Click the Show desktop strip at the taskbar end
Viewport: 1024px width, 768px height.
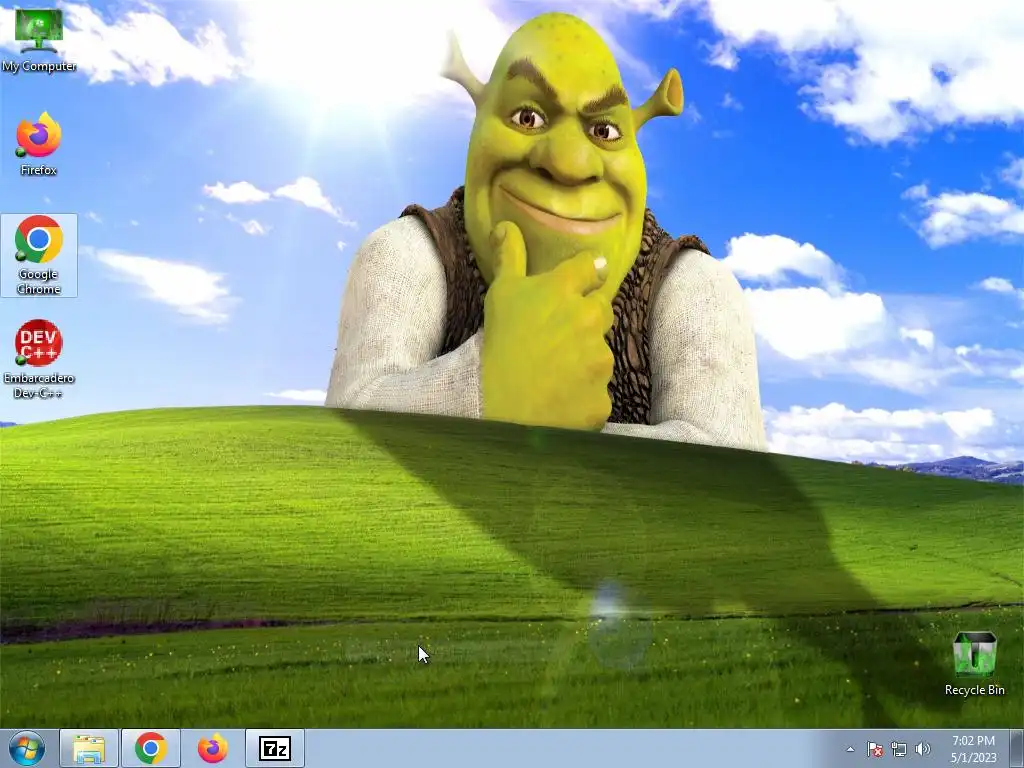coord(1019,748)
